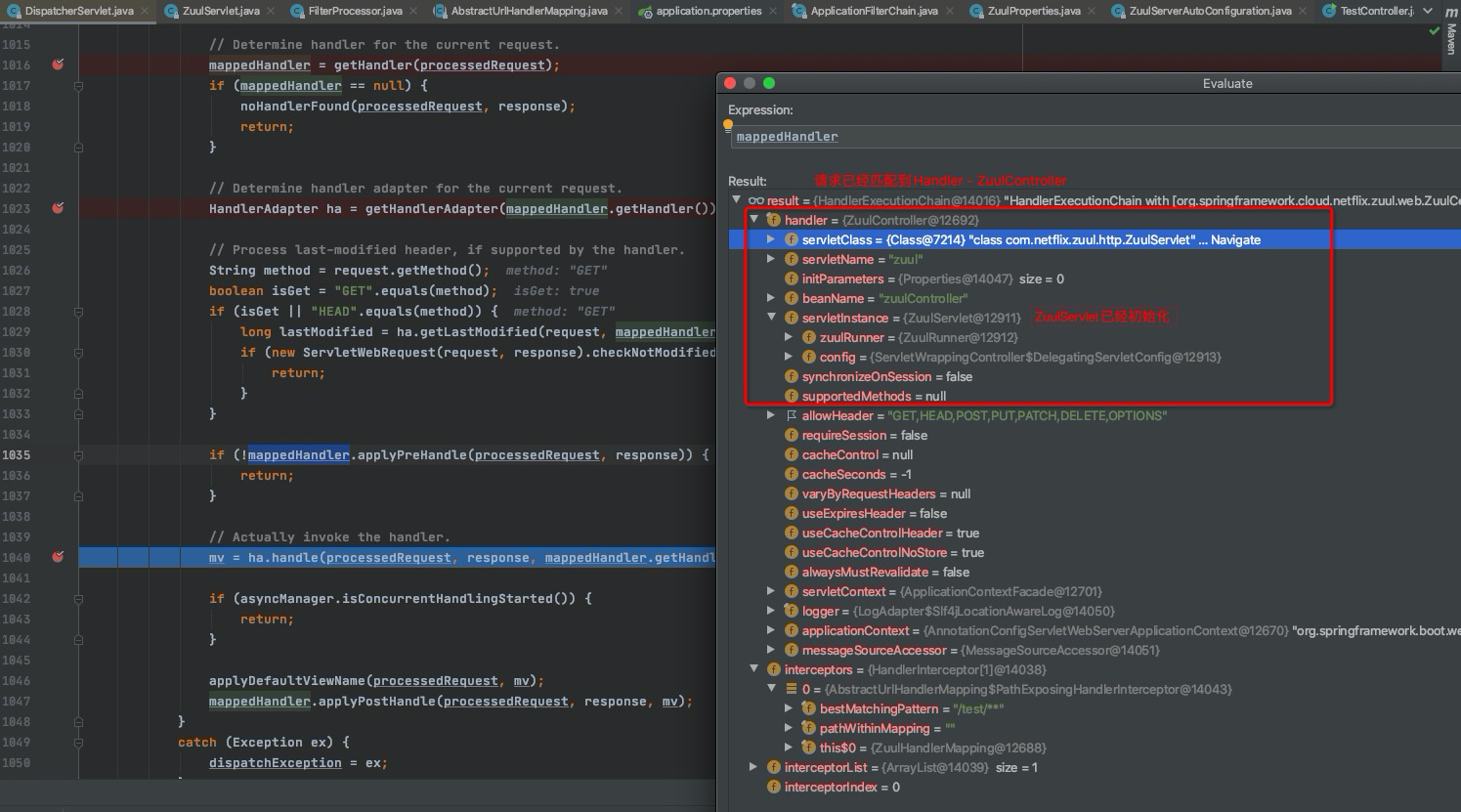Switch to the ZuulServlet.java tab
Viewport: 1461px width, 812px height.
220,11
